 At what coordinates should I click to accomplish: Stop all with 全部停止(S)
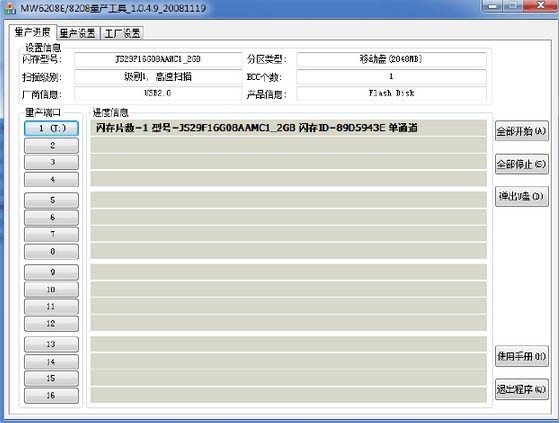pyautogui.click(x=522, y=164)
